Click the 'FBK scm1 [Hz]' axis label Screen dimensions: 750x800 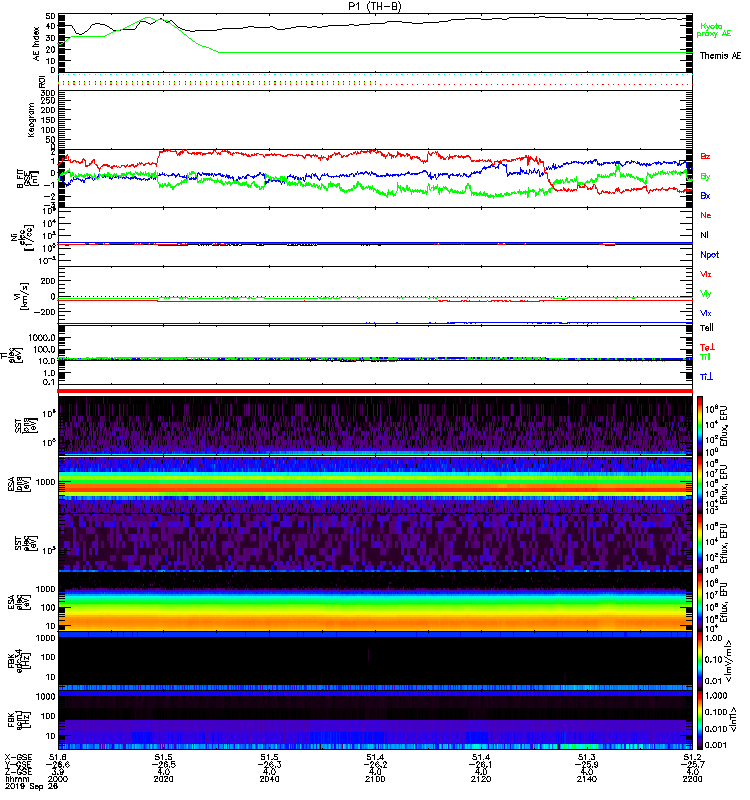coord(19,718)
